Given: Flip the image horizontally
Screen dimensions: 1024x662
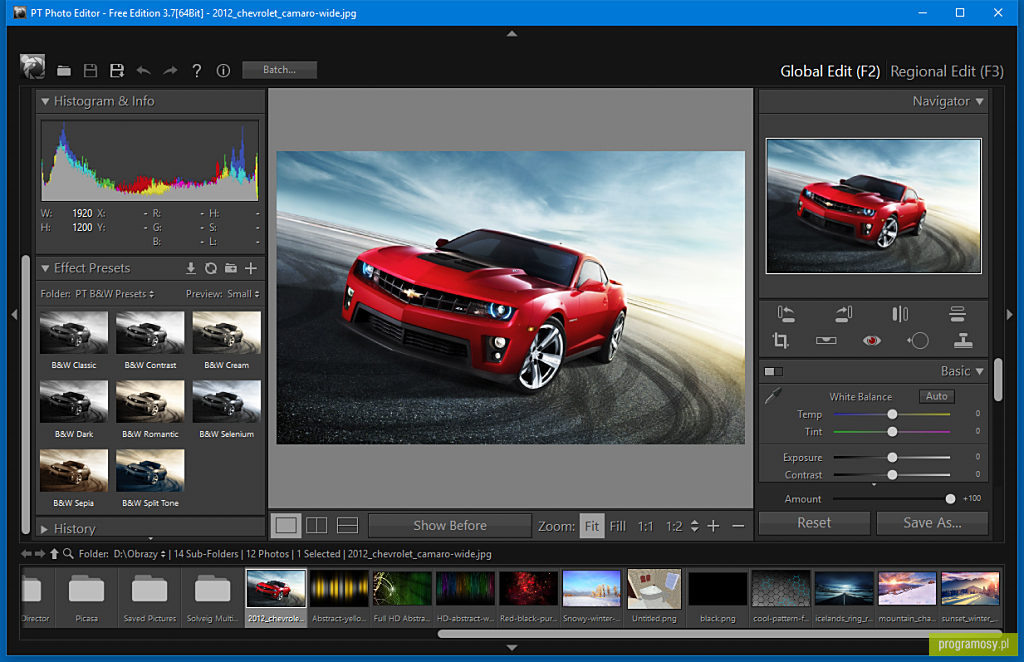Looking at the screenshot, I should pyautogui.click(x=900, y=314).
